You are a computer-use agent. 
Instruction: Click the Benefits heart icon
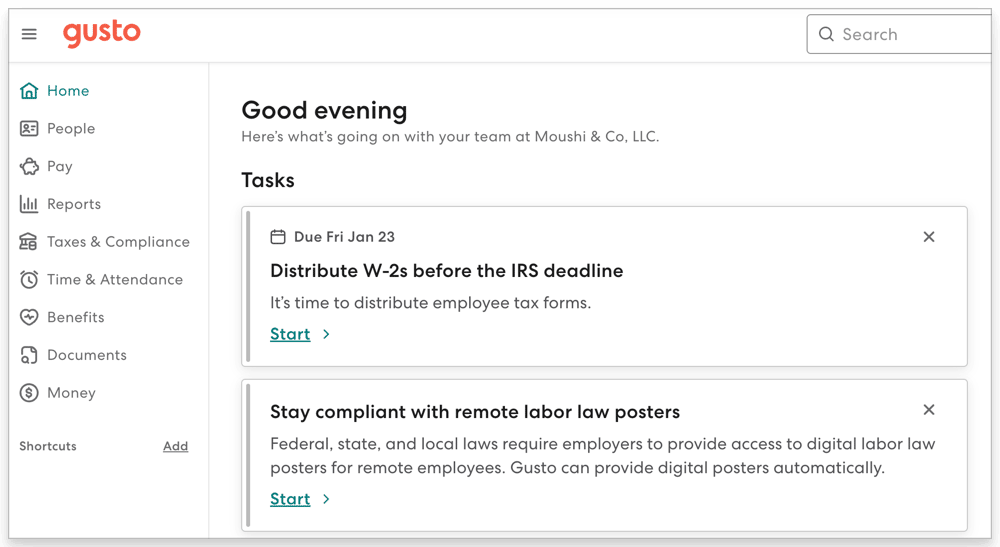point(29,317)
